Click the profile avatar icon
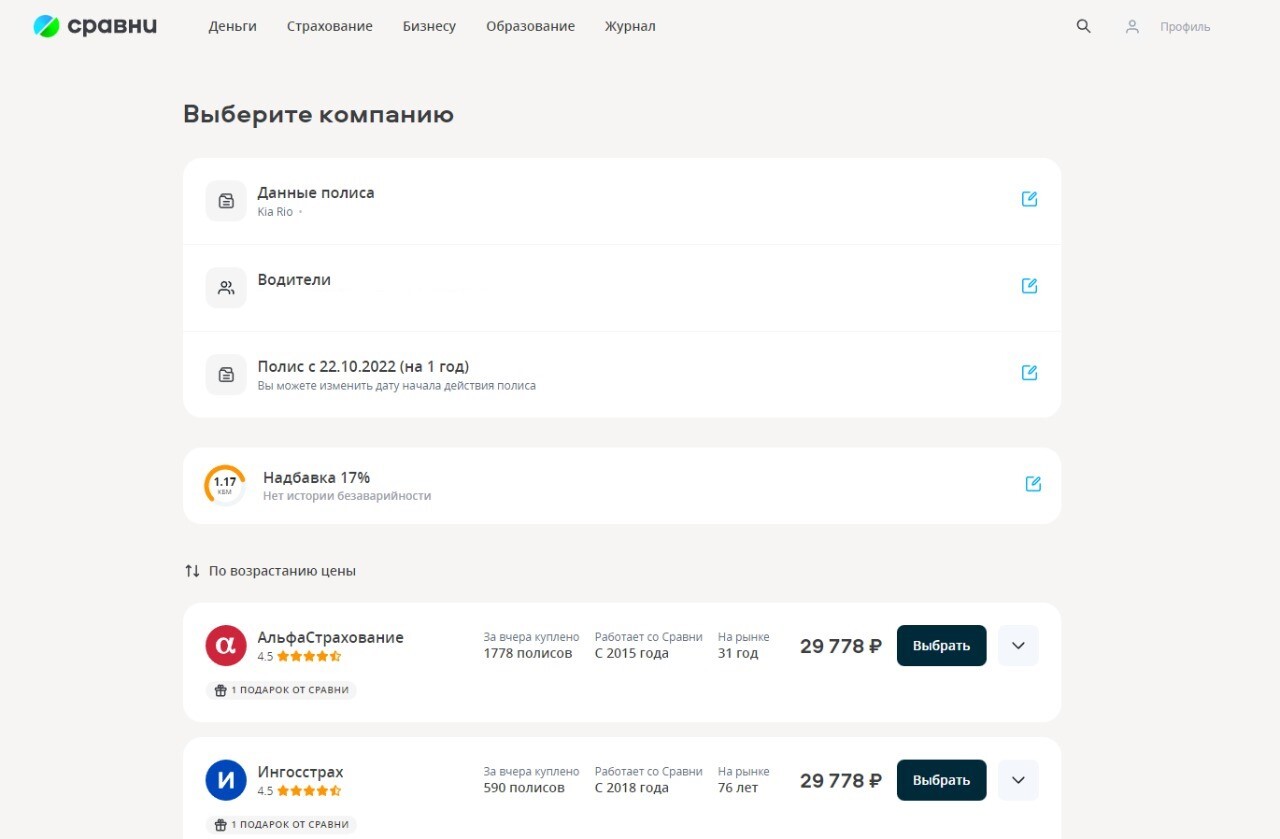This screenshot has width=1280, height=839. click(1132, 27)
